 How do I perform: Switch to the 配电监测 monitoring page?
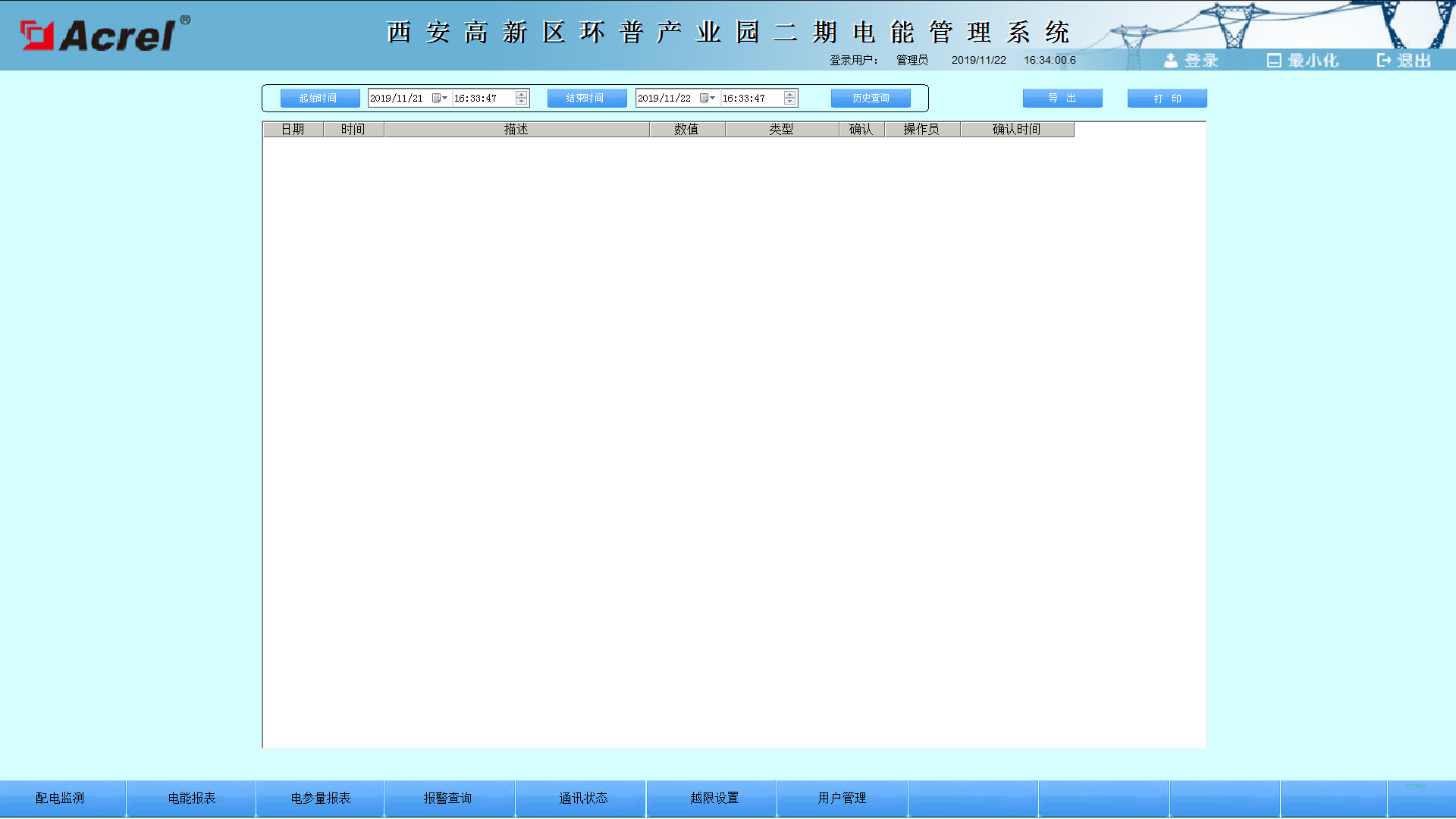tap(60, 798)
